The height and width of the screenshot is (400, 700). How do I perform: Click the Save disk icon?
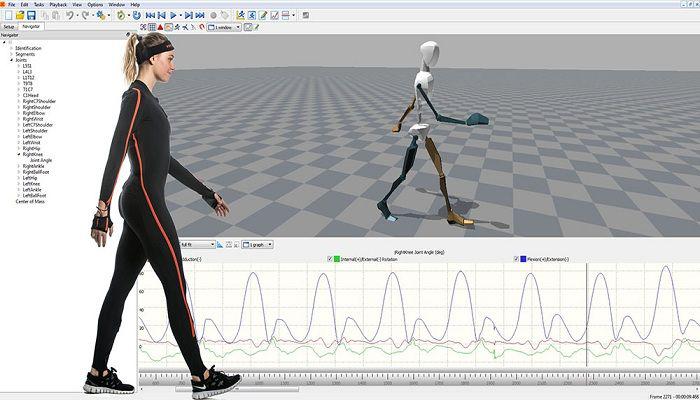click(31, 15)
